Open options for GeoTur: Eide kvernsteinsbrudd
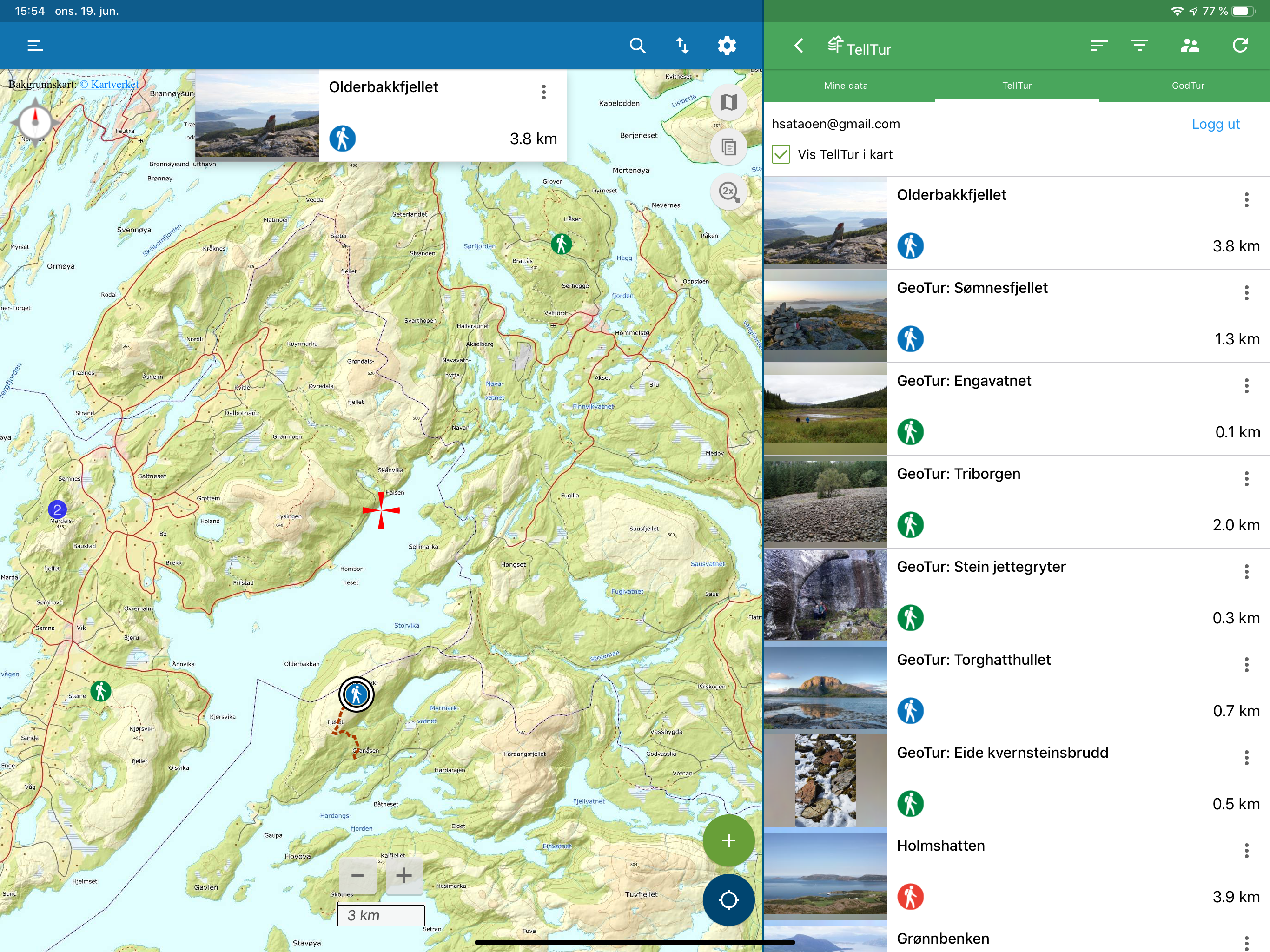Image resolution: width=1270 pixels, height=952 pixels. [x=1246, y=758]
